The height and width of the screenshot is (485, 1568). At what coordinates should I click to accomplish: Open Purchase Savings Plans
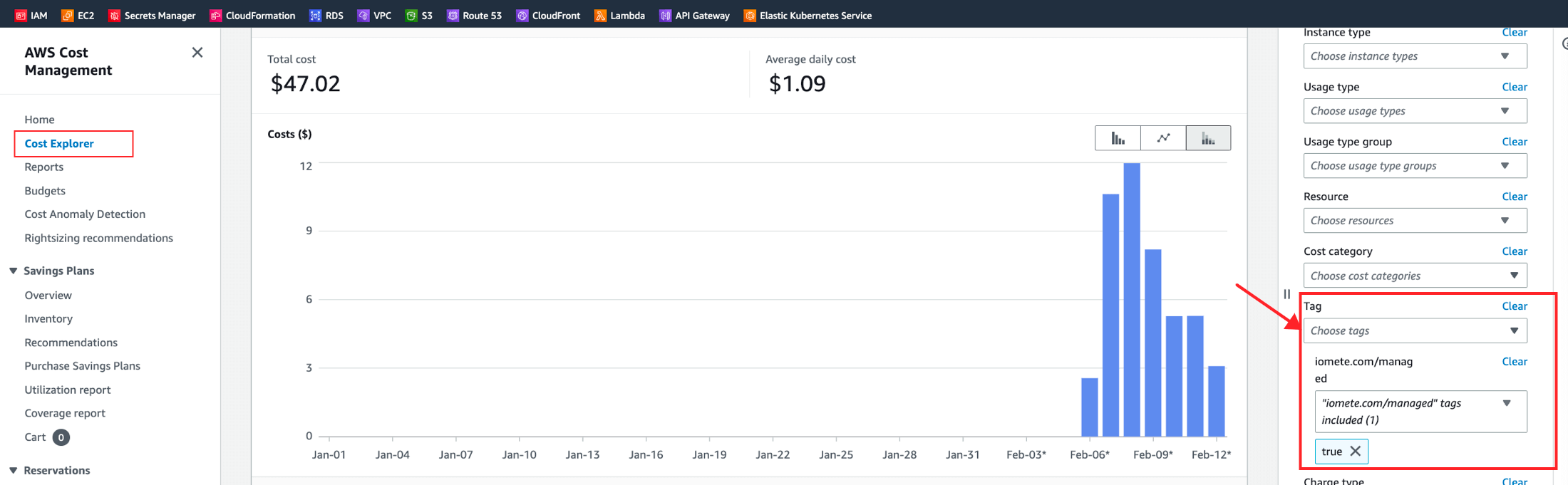click(x=82, y=365)
